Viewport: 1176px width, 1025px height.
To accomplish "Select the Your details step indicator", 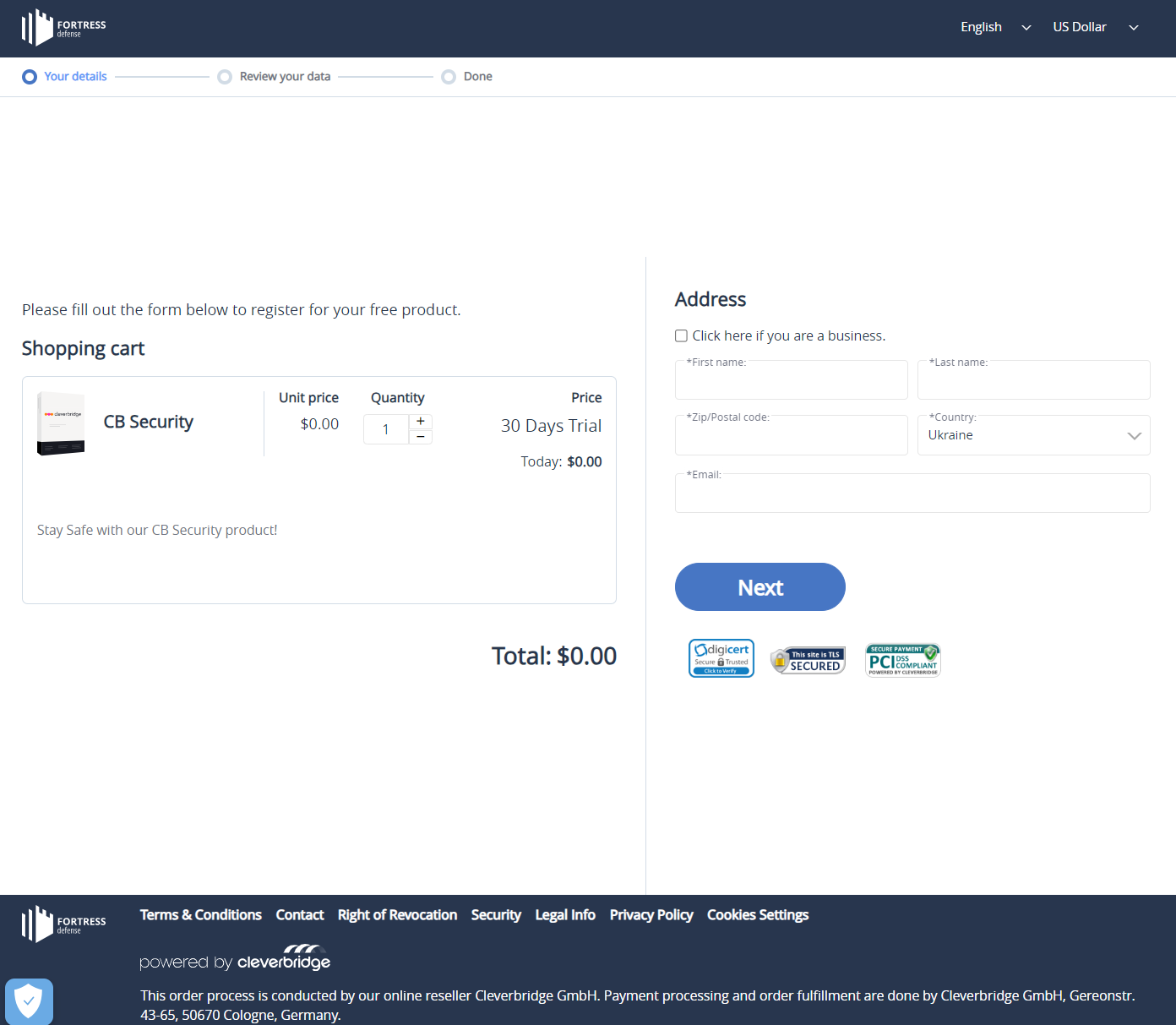I will tap(30, 77).
